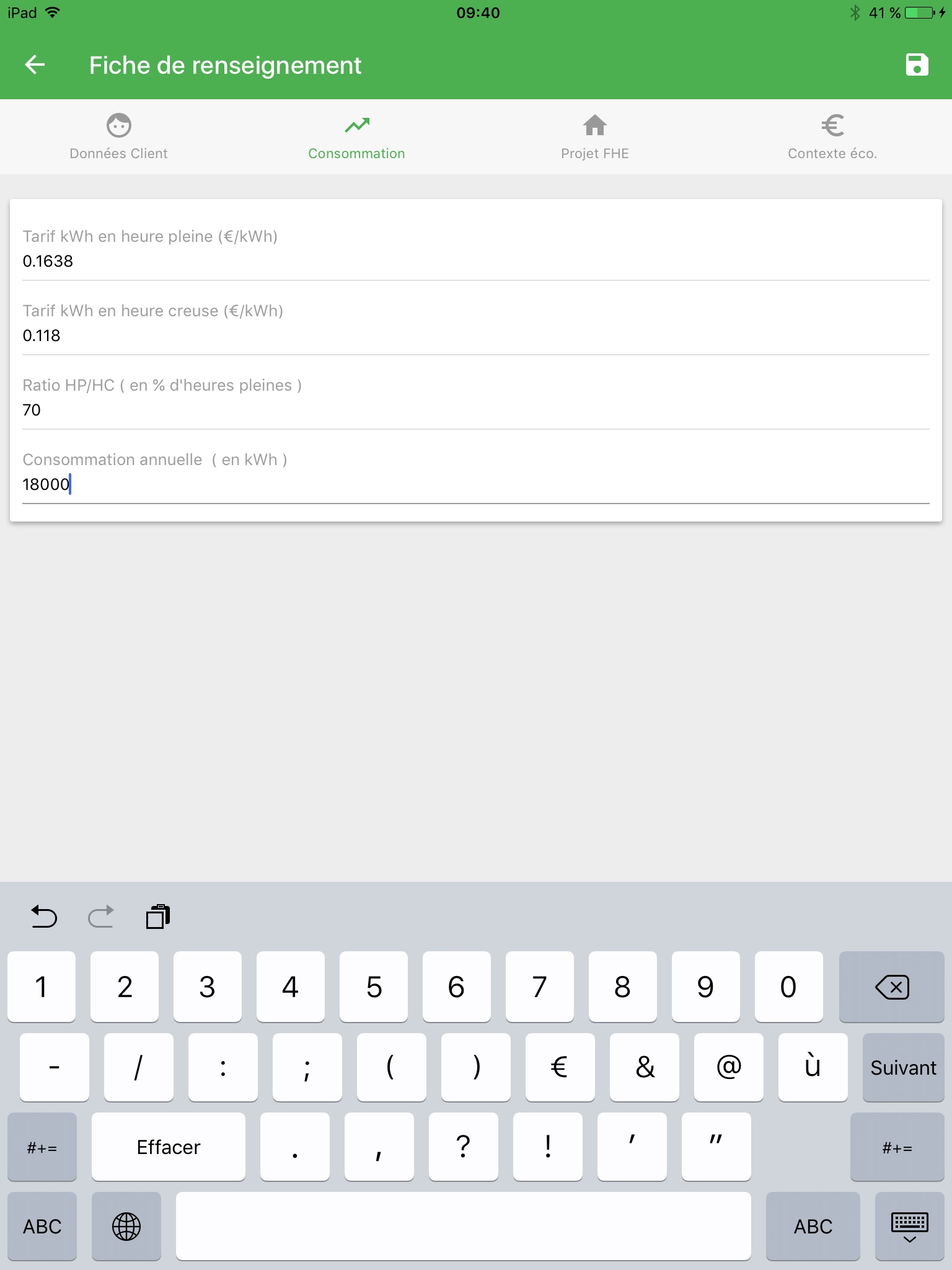This screenshot has width=952, height=1270.
Task: Tap the semicolon key
Action: coord(307,1067)
